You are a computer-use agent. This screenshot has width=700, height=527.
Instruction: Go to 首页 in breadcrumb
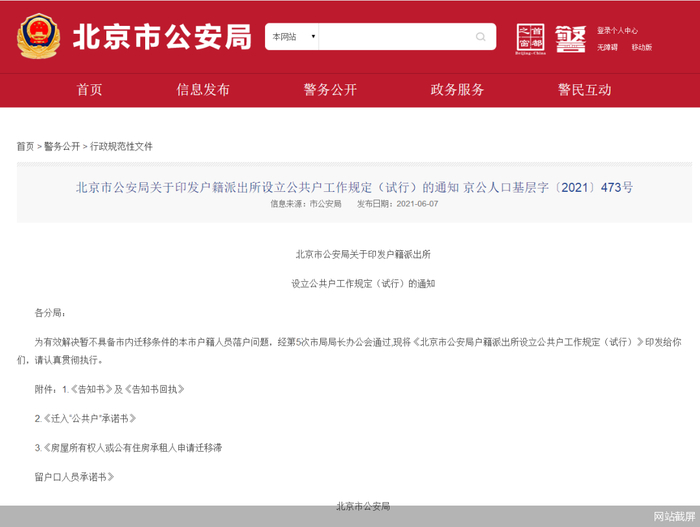pyautogui.click(x=25, y=146)
